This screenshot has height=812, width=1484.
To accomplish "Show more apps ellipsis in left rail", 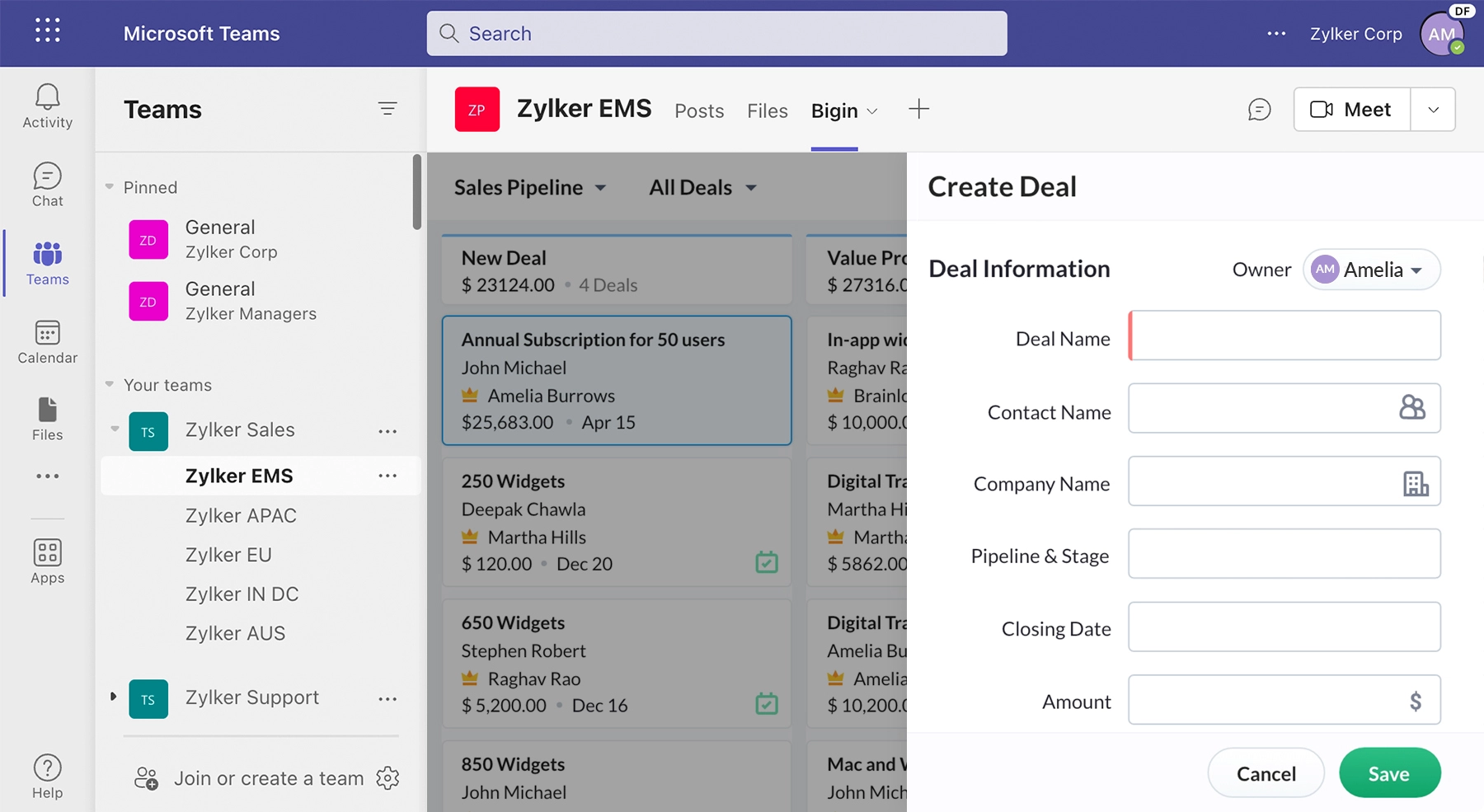I will pyautogui.click(x=47, y=476).
